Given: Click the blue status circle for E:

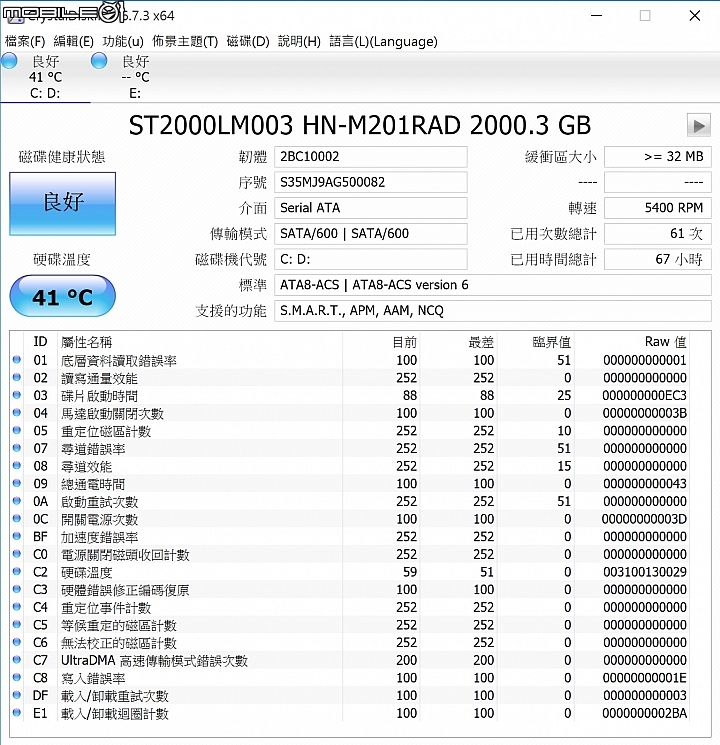Looking at the screenshot, I should pyautogui.click(x=99, y=61).
